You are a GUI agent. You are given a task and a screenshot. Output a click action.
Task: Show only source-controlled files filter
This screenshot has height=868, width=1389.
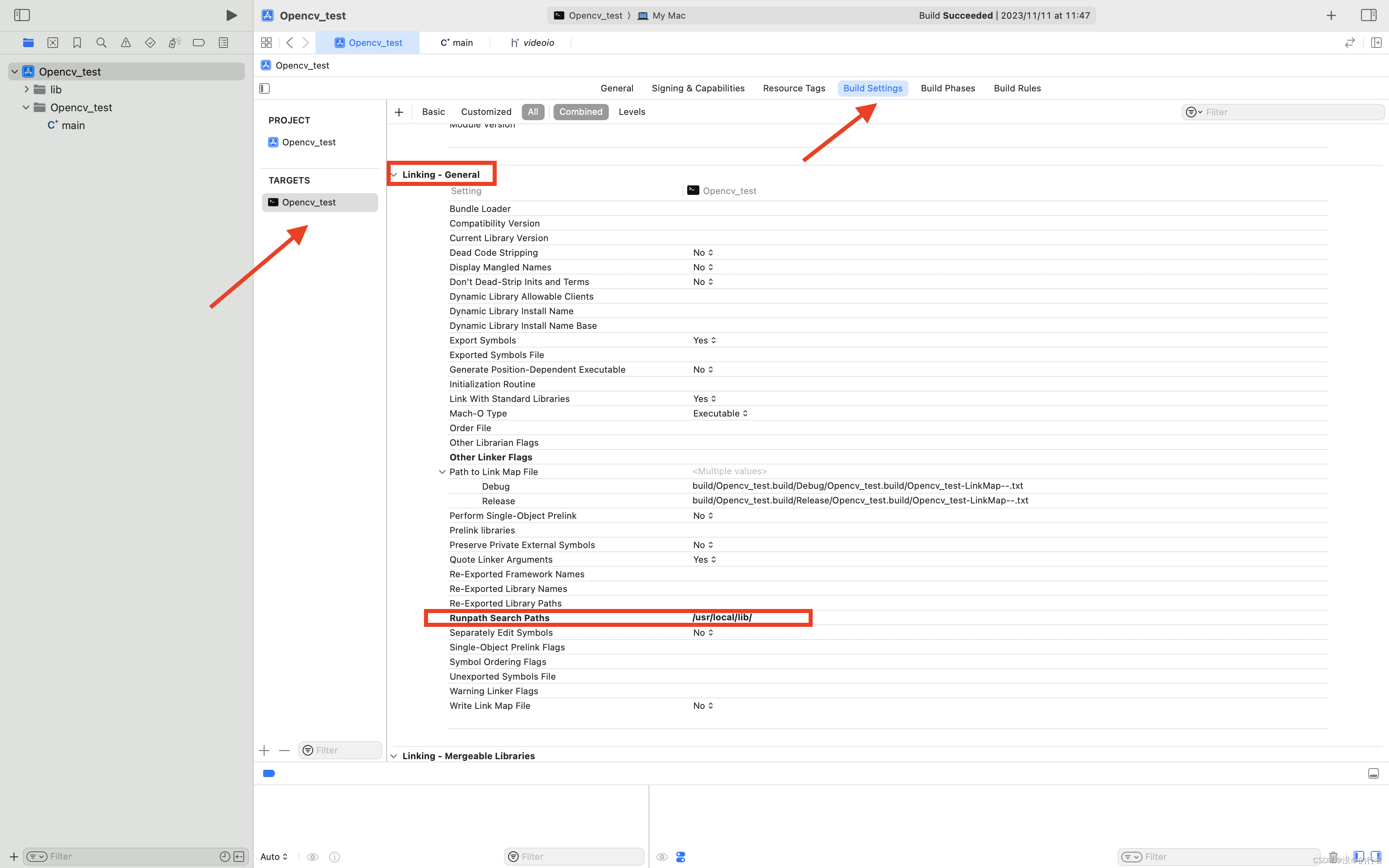tap(239, 857)
